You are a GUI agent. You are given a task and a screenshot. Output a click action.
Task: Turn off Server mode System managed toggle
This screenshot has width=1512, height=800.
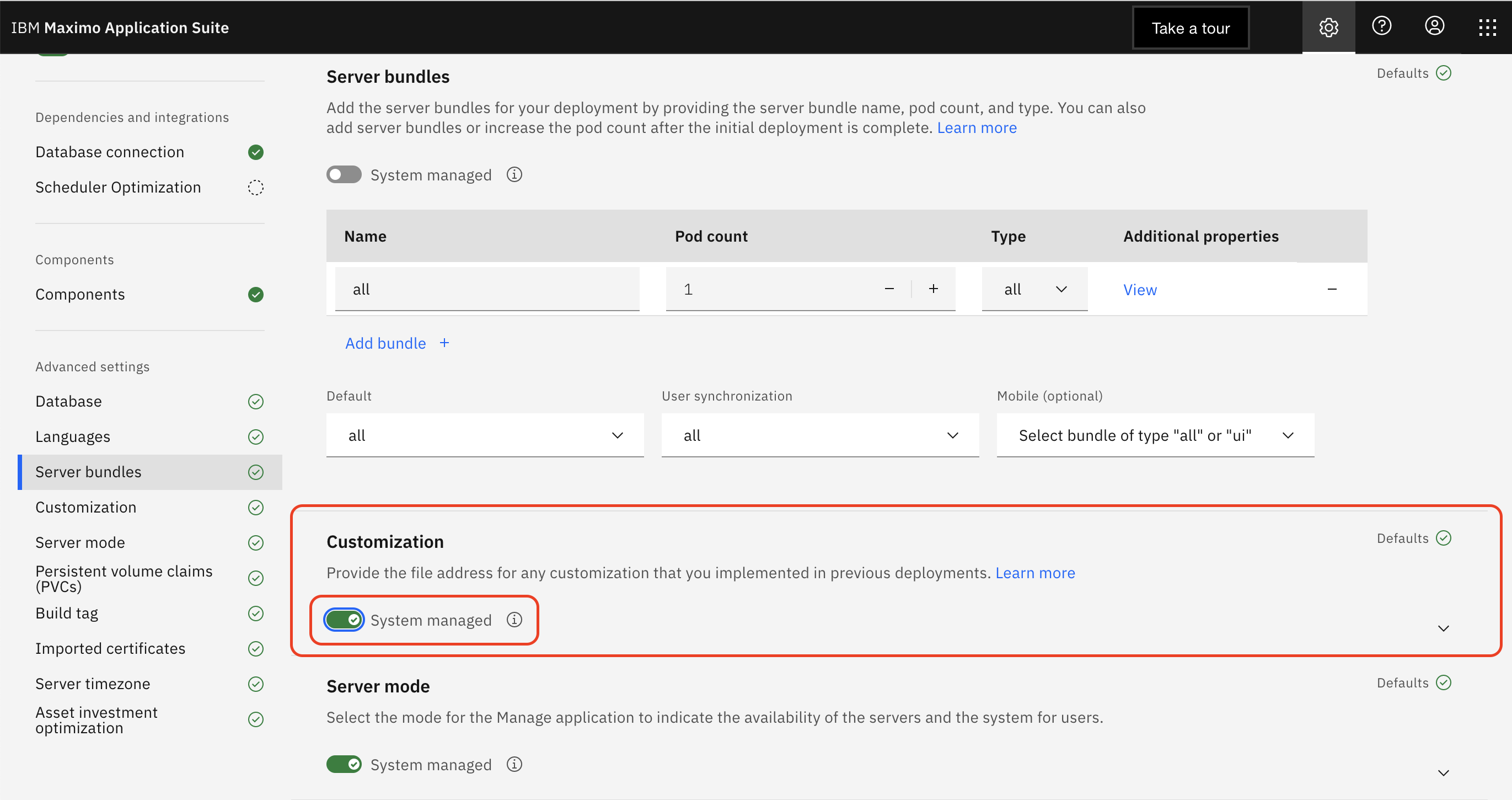point(344,764)
